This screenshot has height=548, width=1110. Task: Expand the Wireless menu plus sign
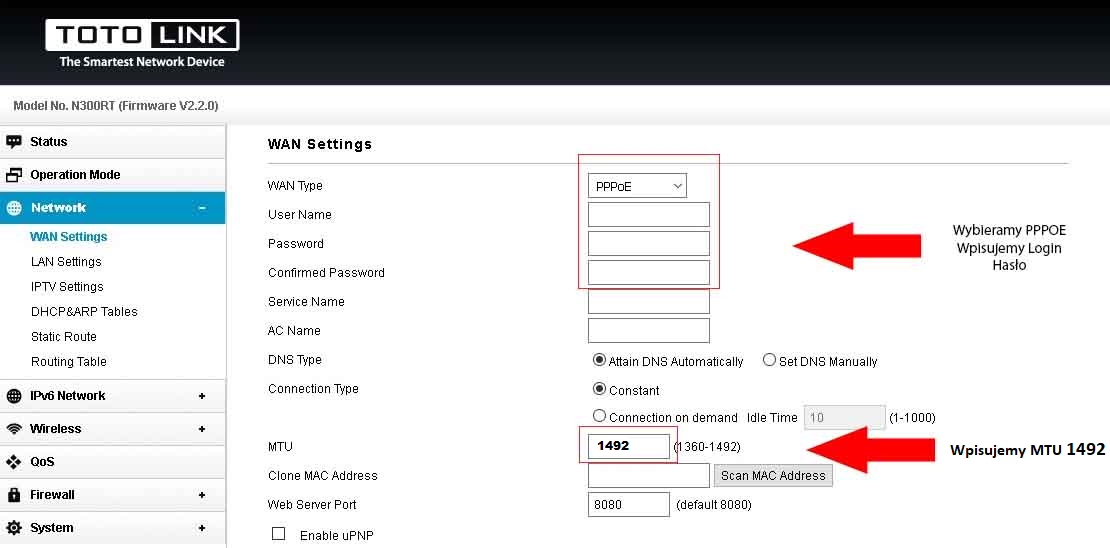coord(202,429)
